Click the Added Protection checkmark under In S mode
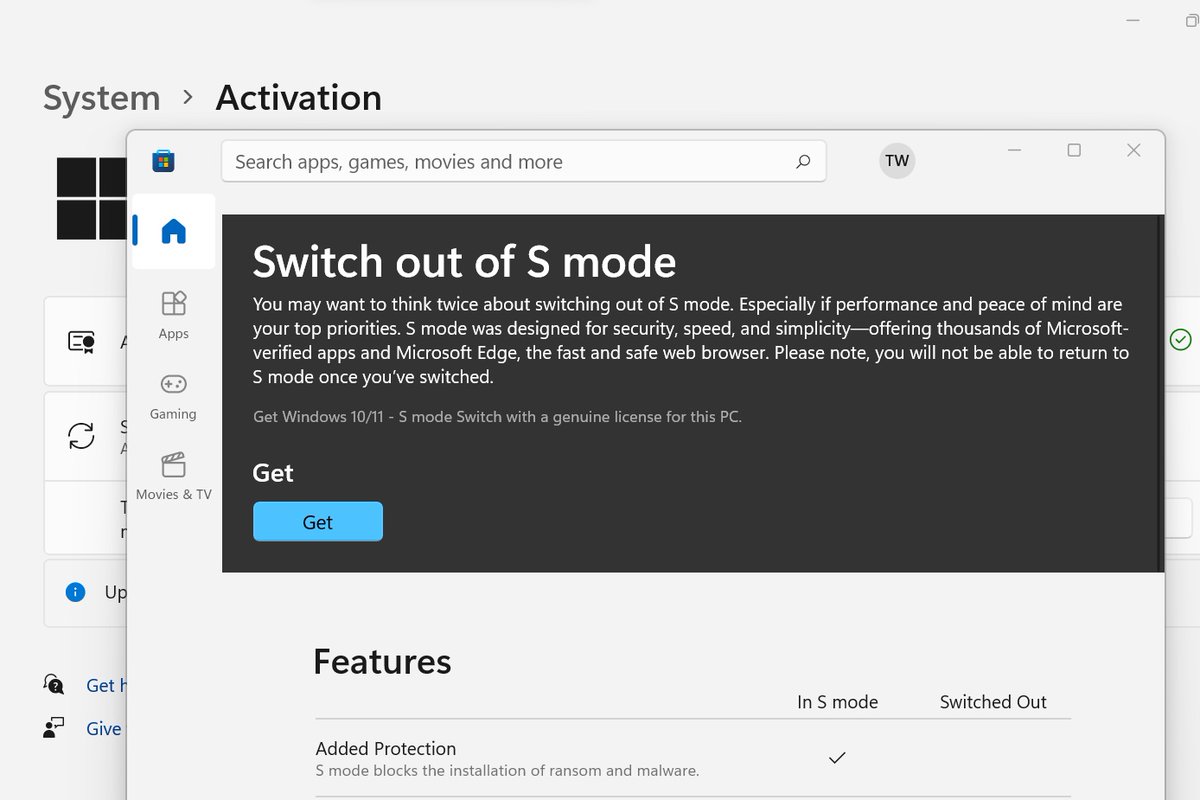 click(x=837, y=758)
